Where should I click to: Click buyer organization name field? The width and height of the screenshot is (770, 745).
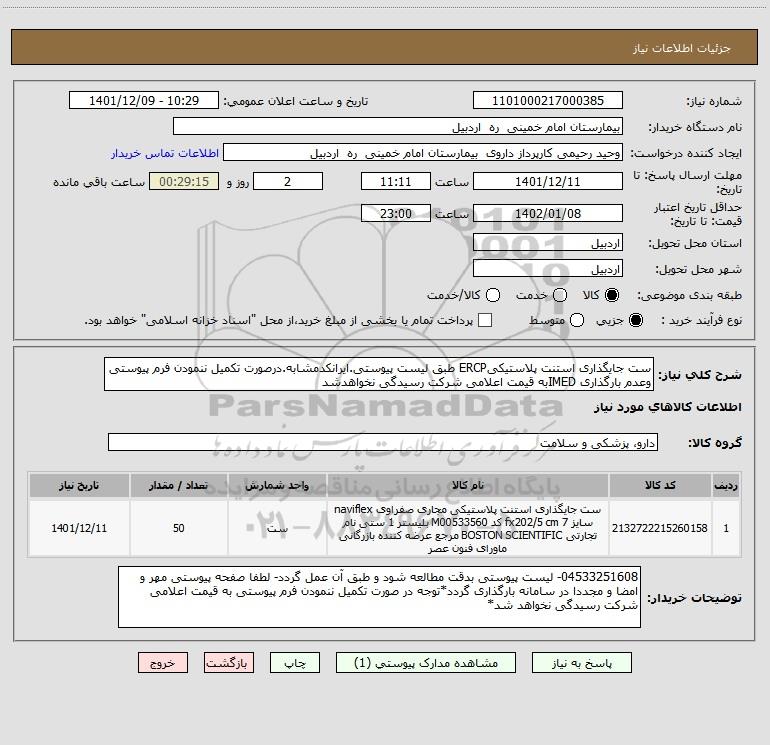tap(398, 127)
